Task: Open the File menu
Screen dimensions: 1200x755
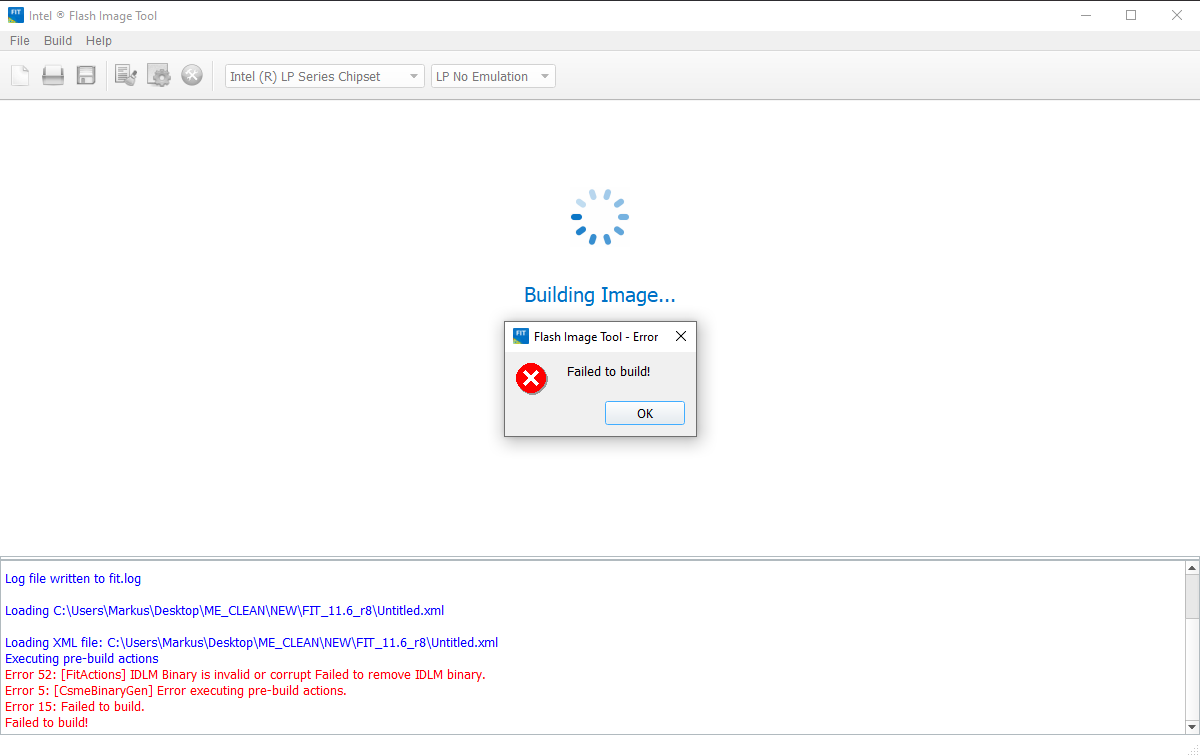Action: point(20,41)
